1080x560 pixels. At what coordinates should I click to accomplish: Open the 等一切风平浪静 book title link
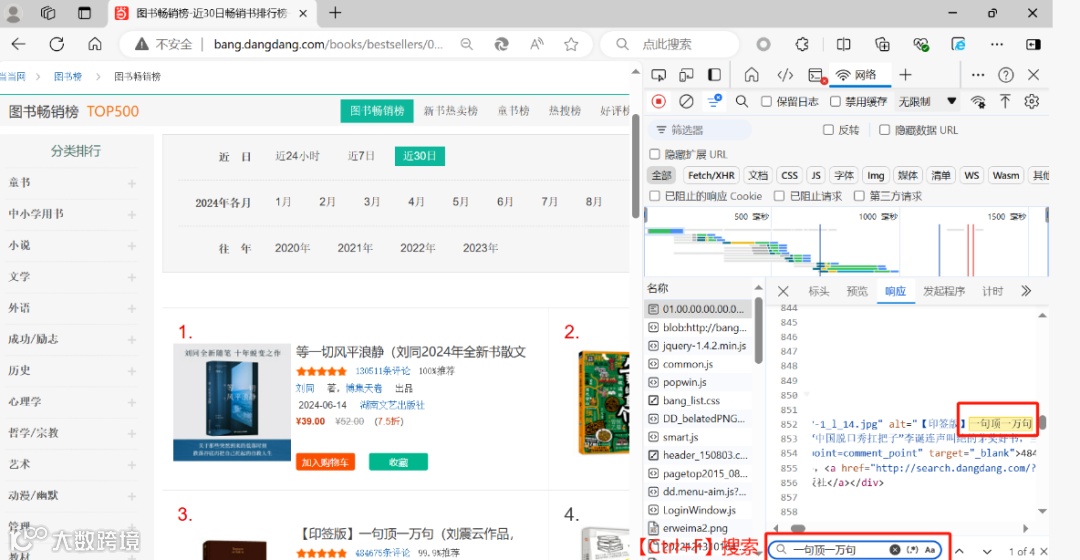click(x=411, y=352)
